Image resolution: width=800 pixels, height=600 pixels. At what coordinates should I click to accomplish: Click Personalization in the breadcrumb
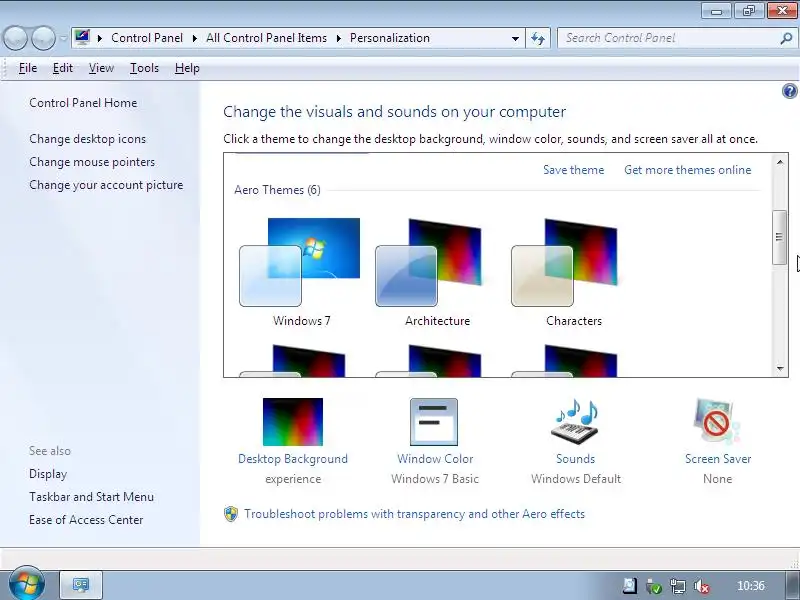coord(390,38)
